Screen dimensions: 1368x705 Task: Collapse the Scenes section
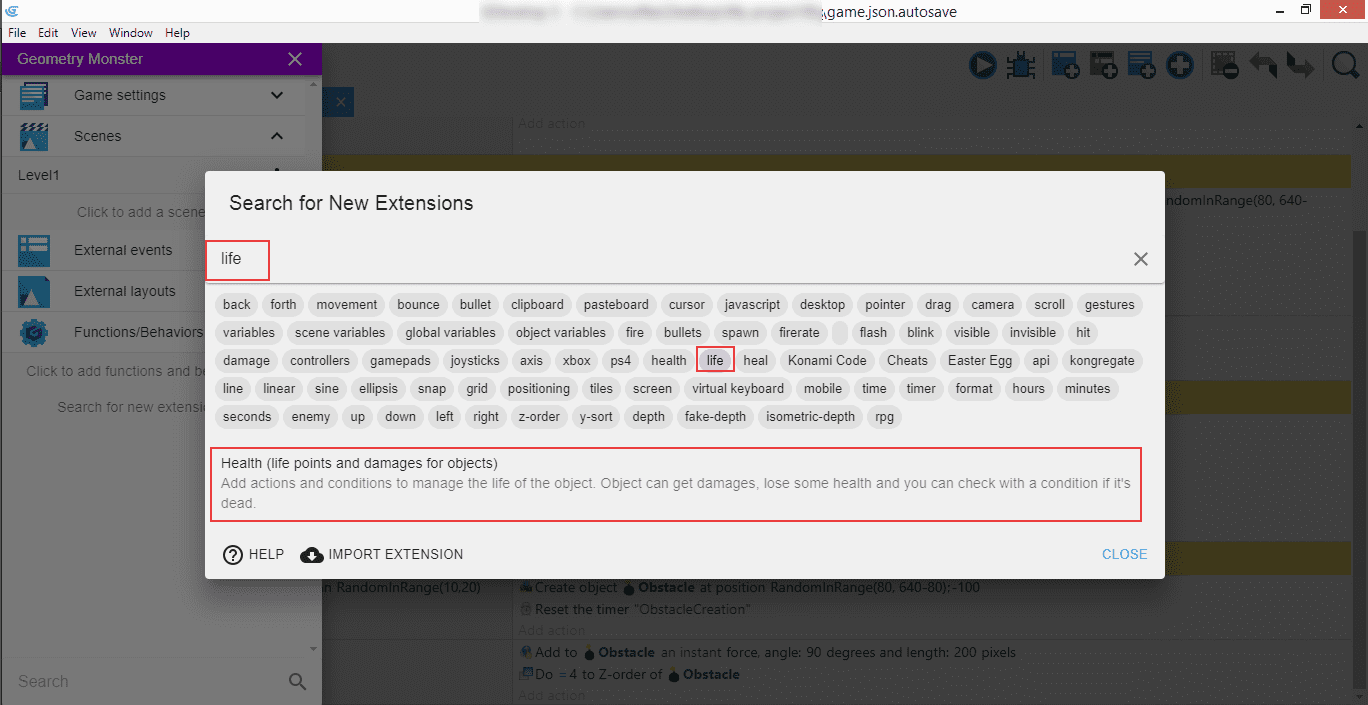tap(277, 136)
